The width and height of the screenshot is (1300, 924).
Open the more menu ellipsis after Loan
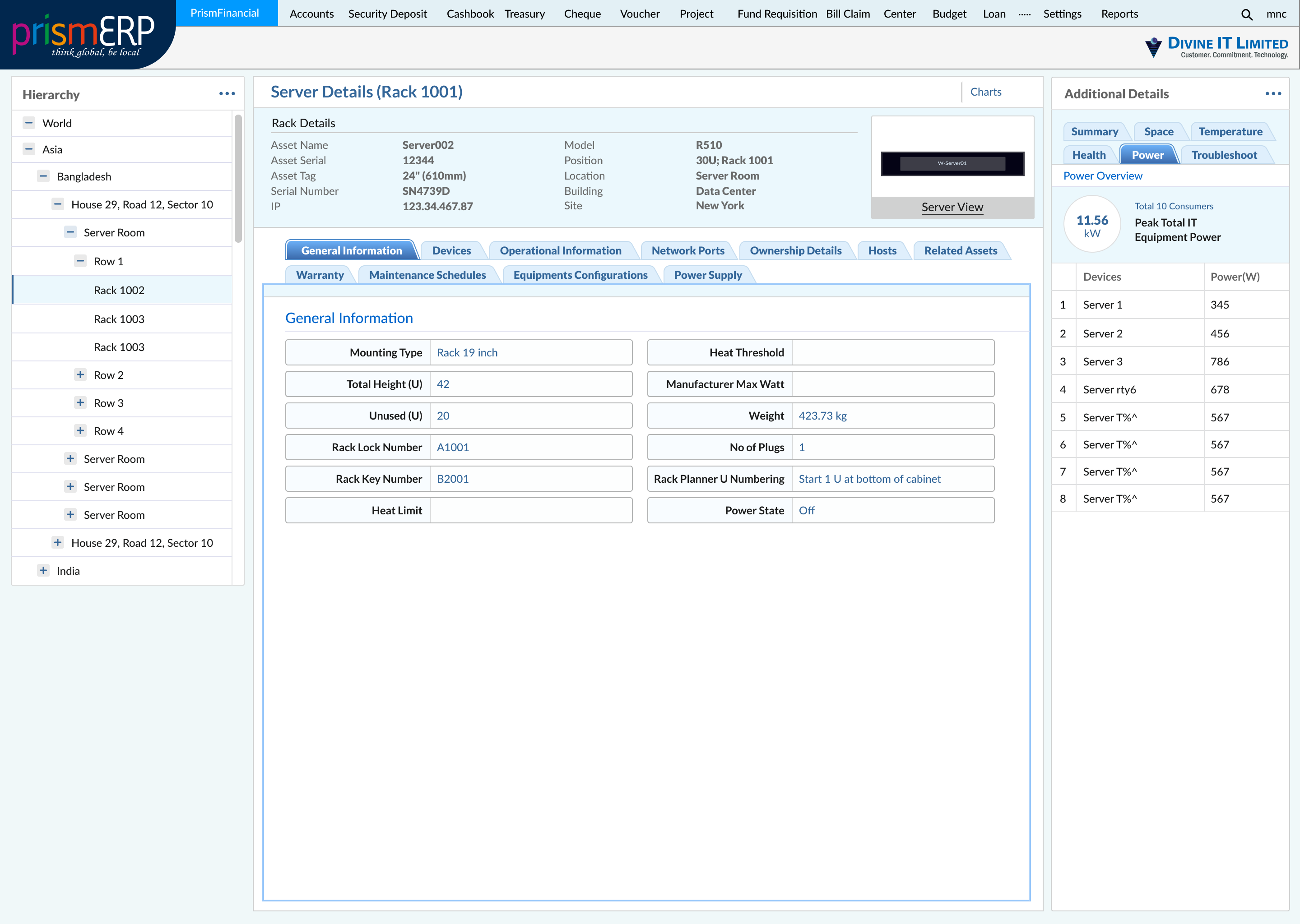point(1025,14)
